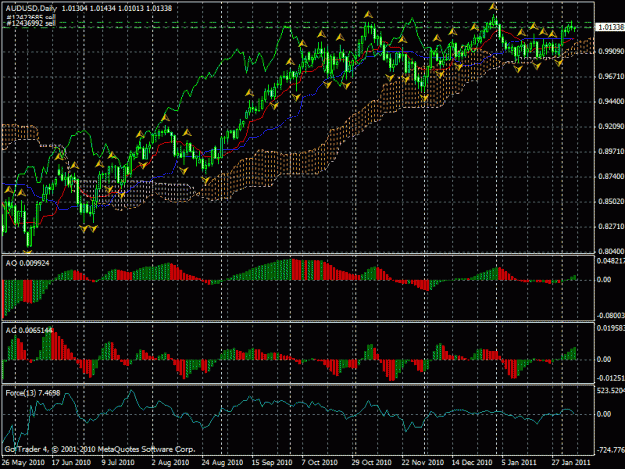Click the -0.08003 AO scale minimum

(x=611, y=316)
